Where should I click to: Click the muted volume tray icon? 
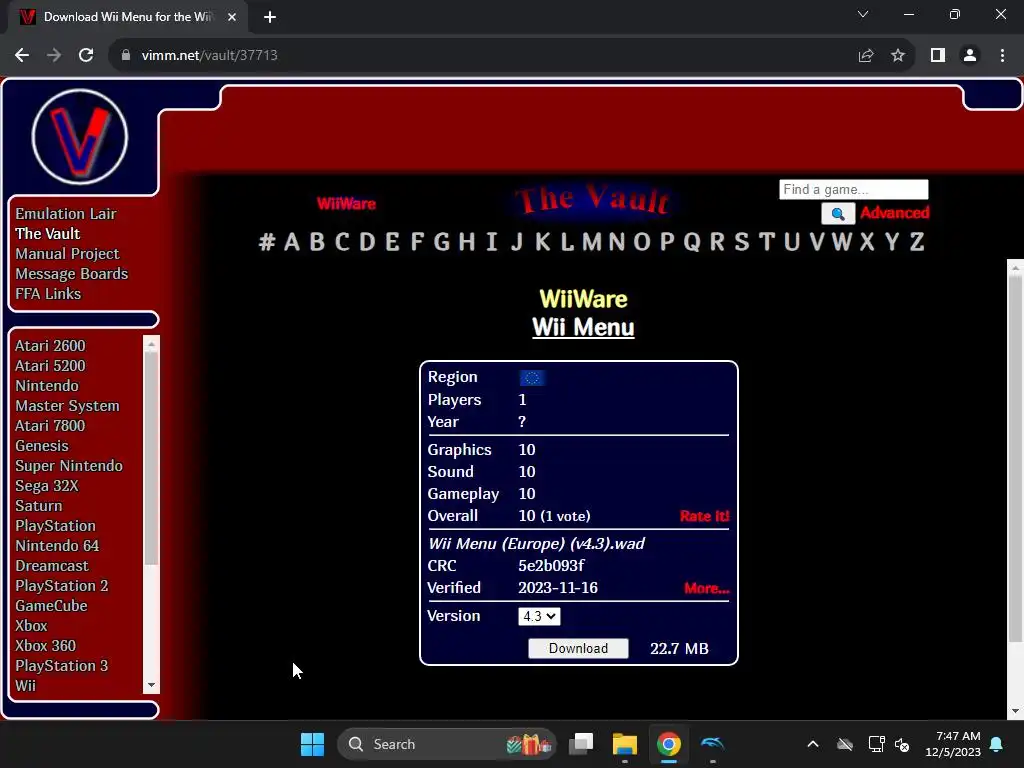point(903,744)
